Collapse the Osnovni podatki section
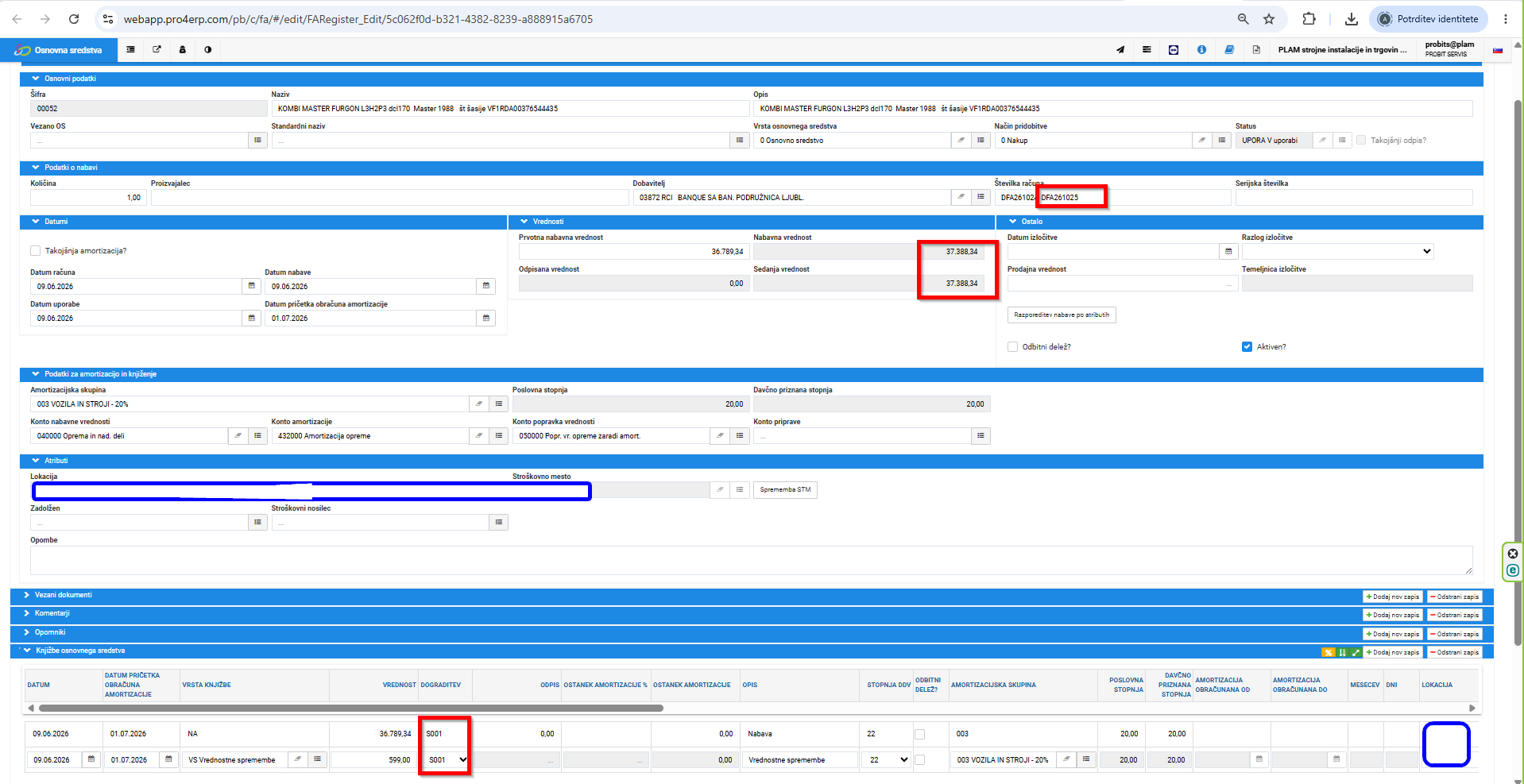This screenshot has height=784, width=1524. (x=36, y=79)
